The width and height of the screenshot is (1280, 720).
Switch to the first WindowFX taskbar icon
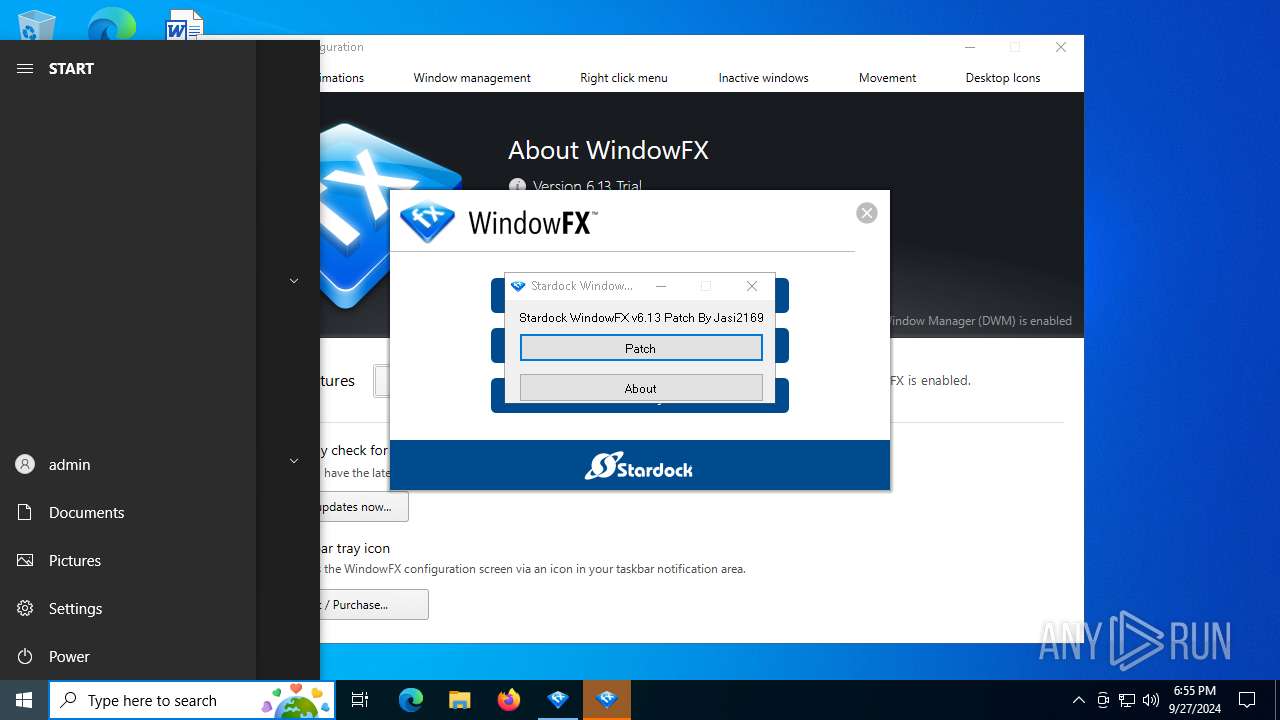pyautogui.click(x=558, y=700)
